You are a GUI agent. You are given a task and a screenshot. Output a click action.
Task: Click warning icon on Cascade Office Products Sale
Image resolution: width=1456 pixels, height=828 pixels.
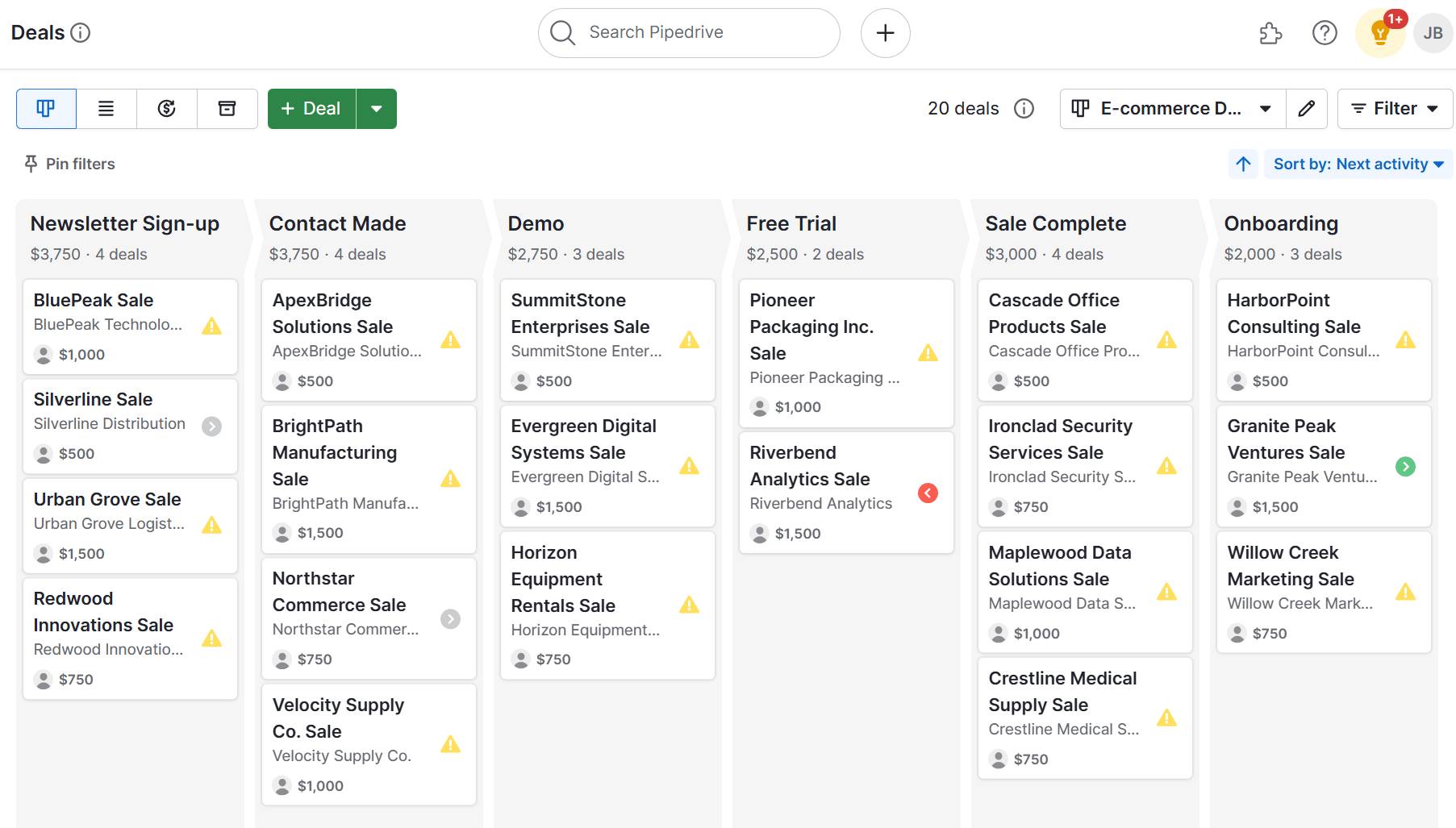[x=1167, y=339]
